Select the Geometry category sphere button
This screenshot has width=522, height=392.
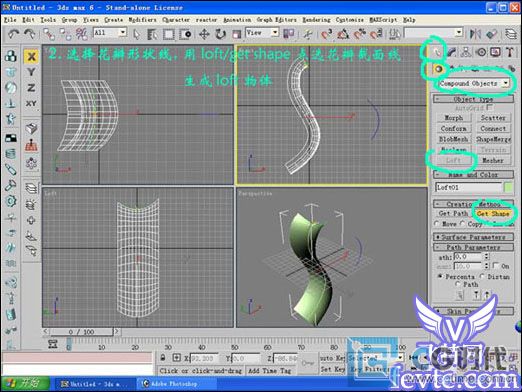click(438, 69)
